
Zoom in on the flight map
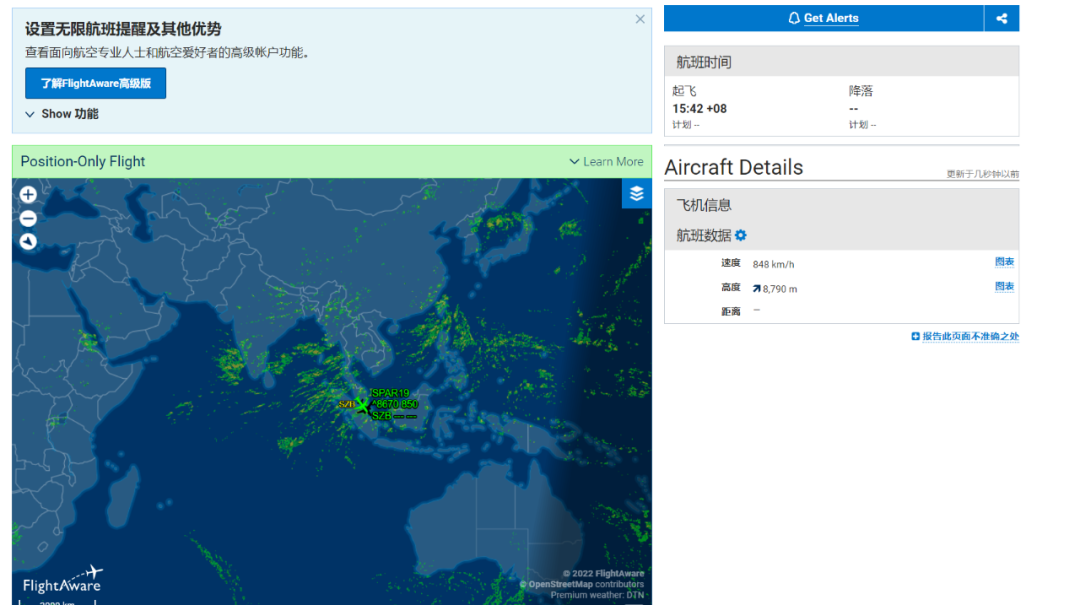tap(28, 195)
